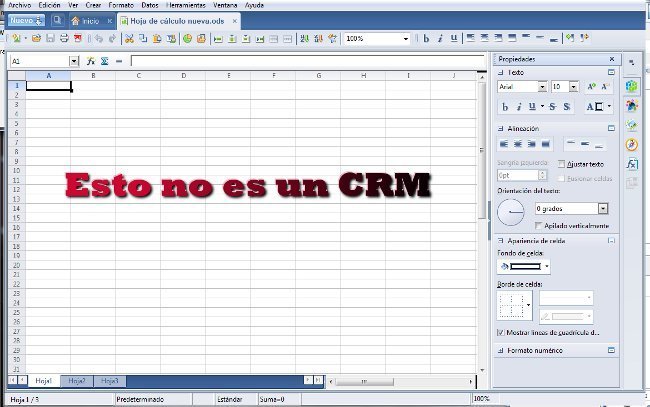Toggle italic i in the Propiedades Texto panel
Image resolution: width=650 pixels, height=407 pixels.
coord(519,107)
